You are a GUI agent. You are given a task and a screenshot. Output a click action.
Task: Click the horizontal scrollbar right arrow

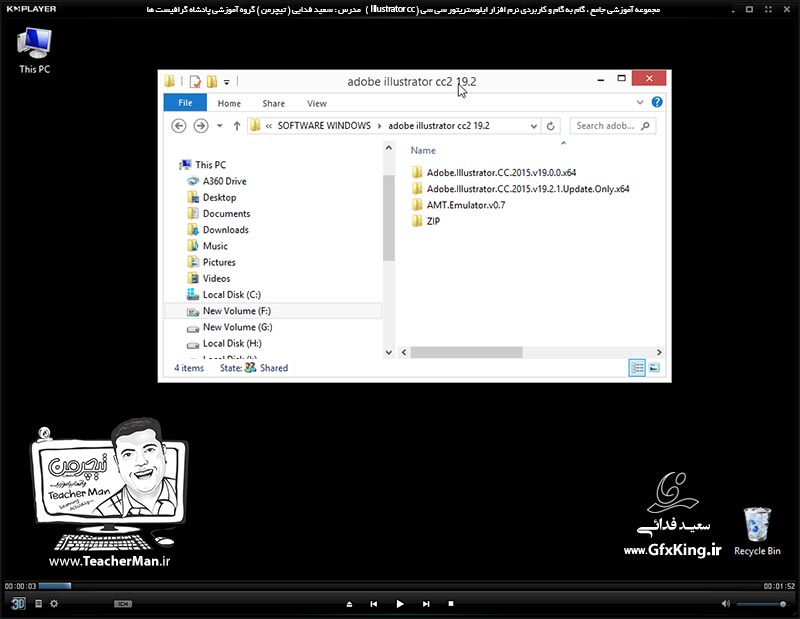click(659, 352)
